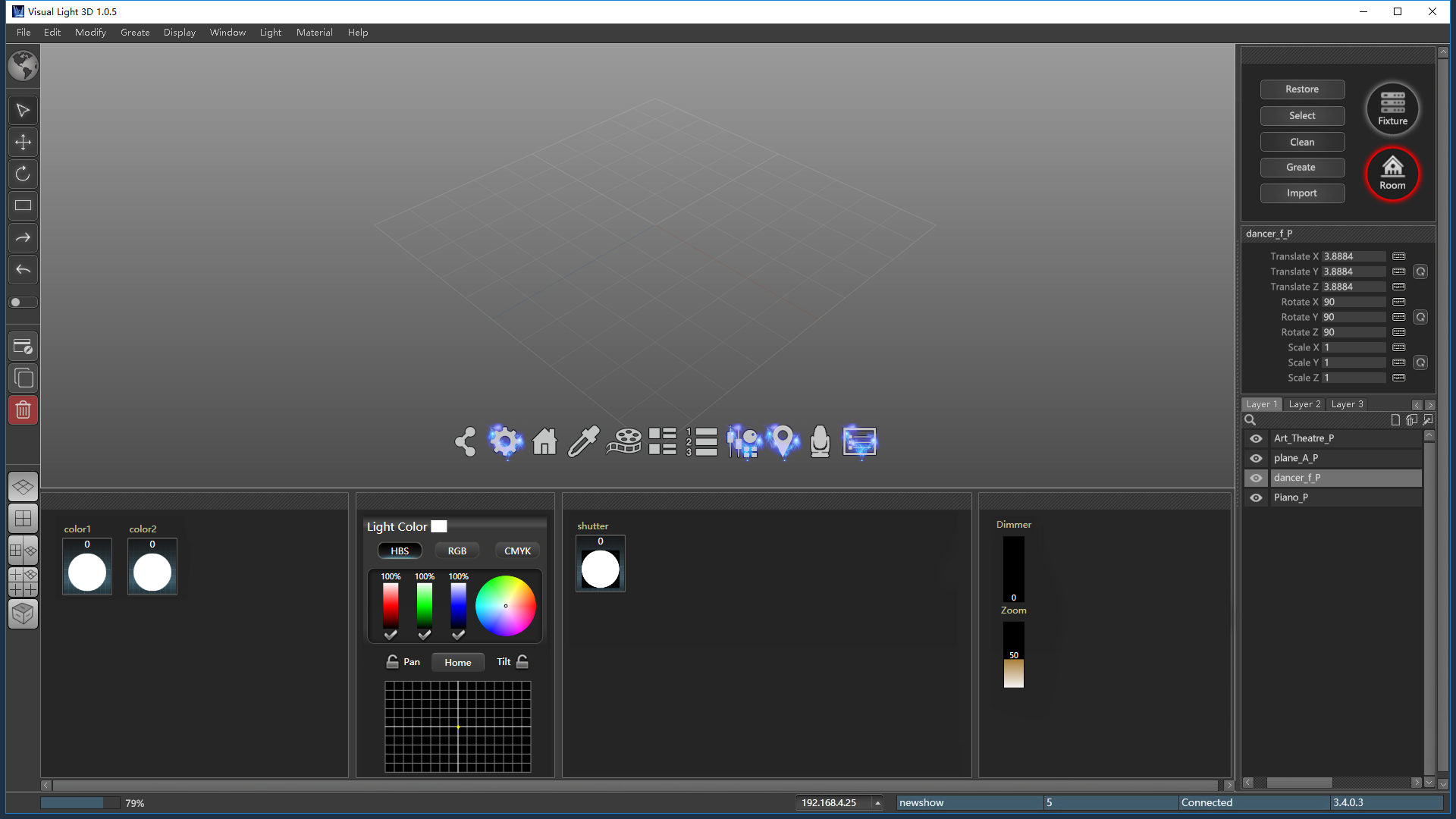Screen dimensions: 1456x819
Task: Drag the Zoom slider in Dimmer panel
Action: (x=1014, y=655)
